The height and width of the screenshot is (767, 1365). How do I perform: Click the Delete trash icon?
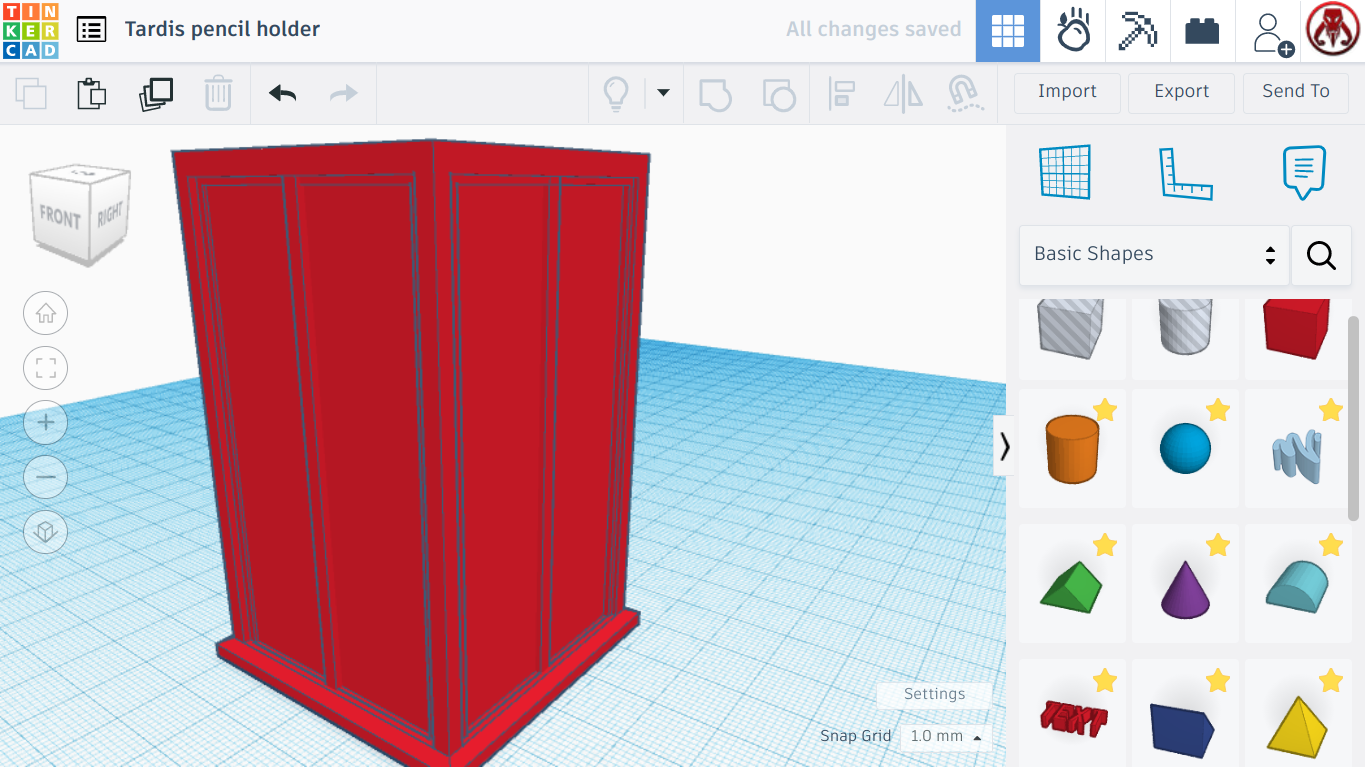(x=218, y=94)
